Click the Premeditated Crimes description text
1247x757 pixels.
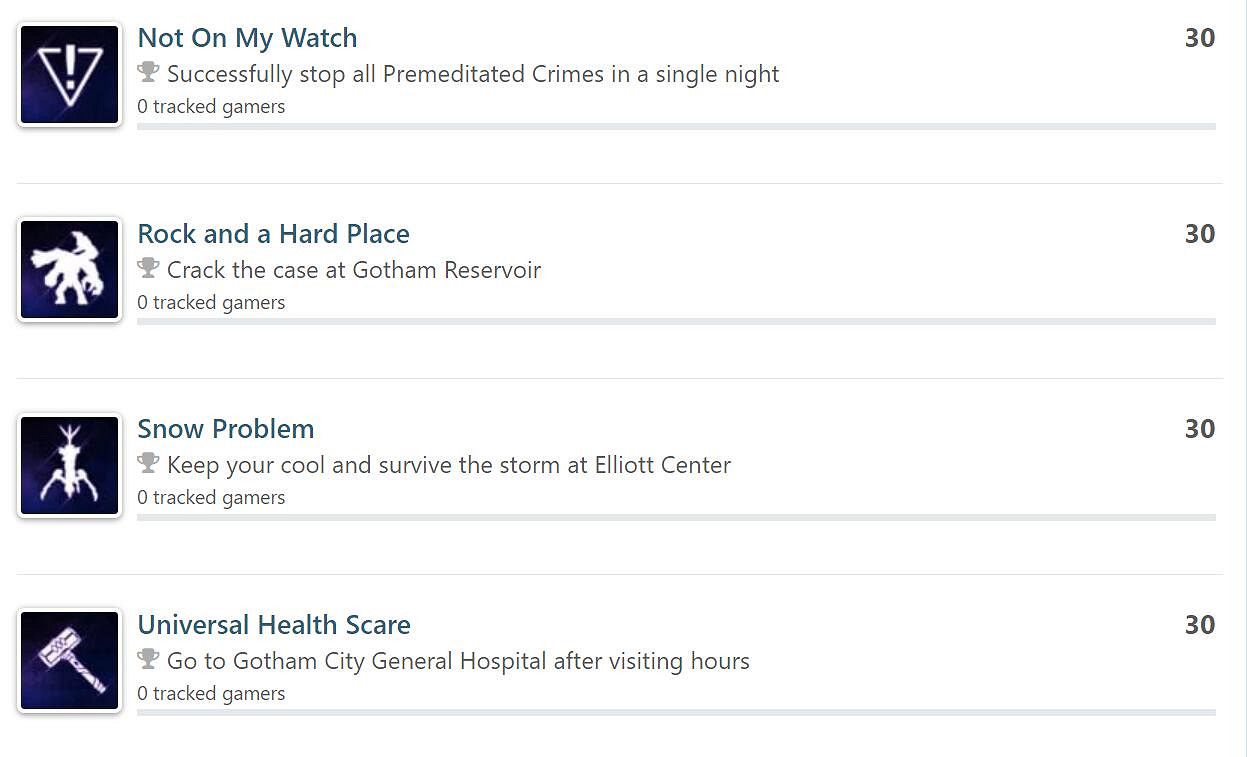point(473,74)
